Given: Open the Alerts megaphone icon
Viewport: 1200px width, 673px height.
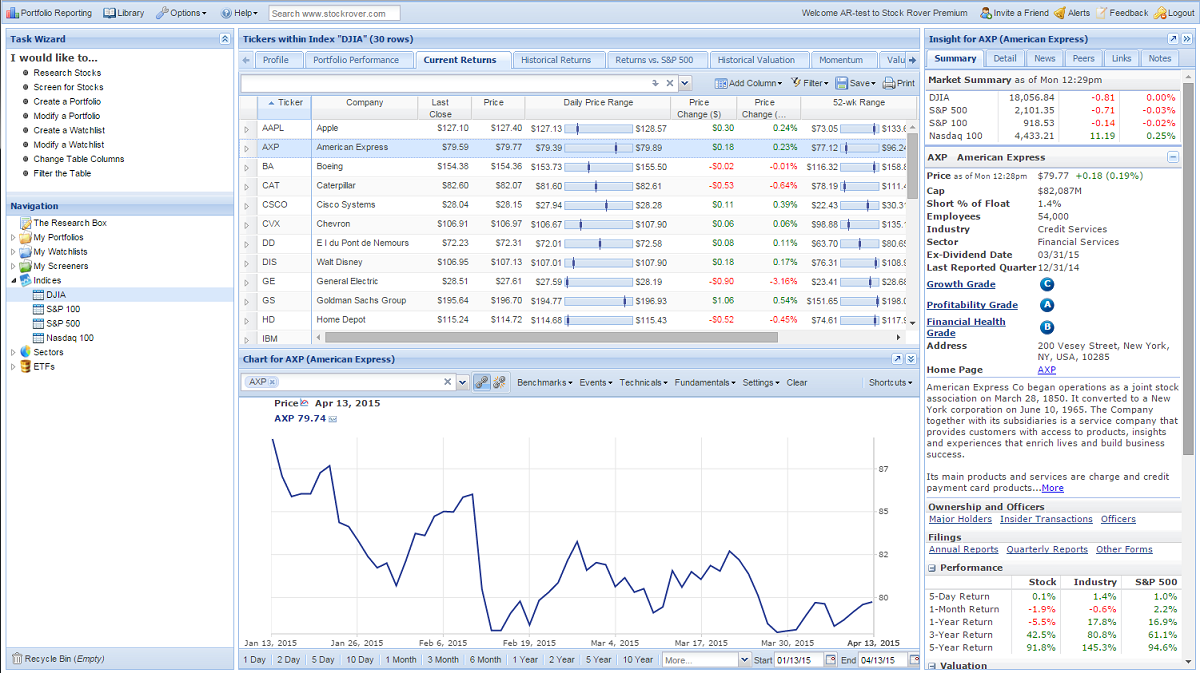Looking at the screenshot, I should click(1060, 13).
